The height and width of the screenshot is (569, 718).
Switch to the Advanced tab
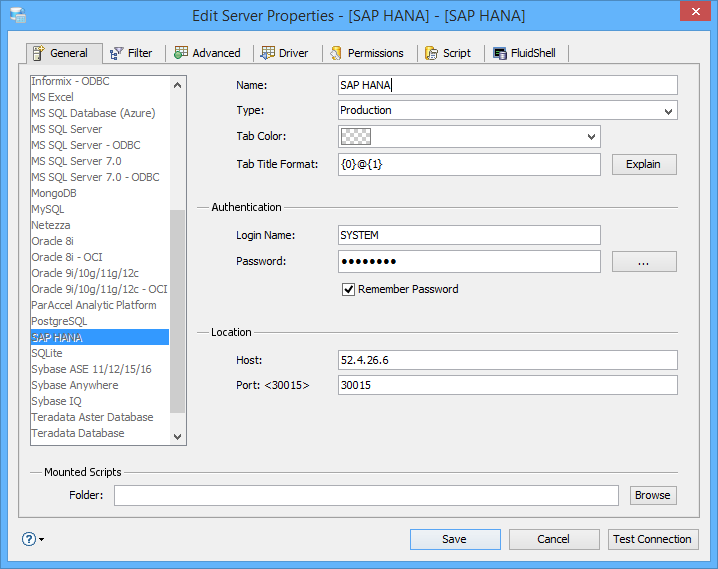(207, 53)
